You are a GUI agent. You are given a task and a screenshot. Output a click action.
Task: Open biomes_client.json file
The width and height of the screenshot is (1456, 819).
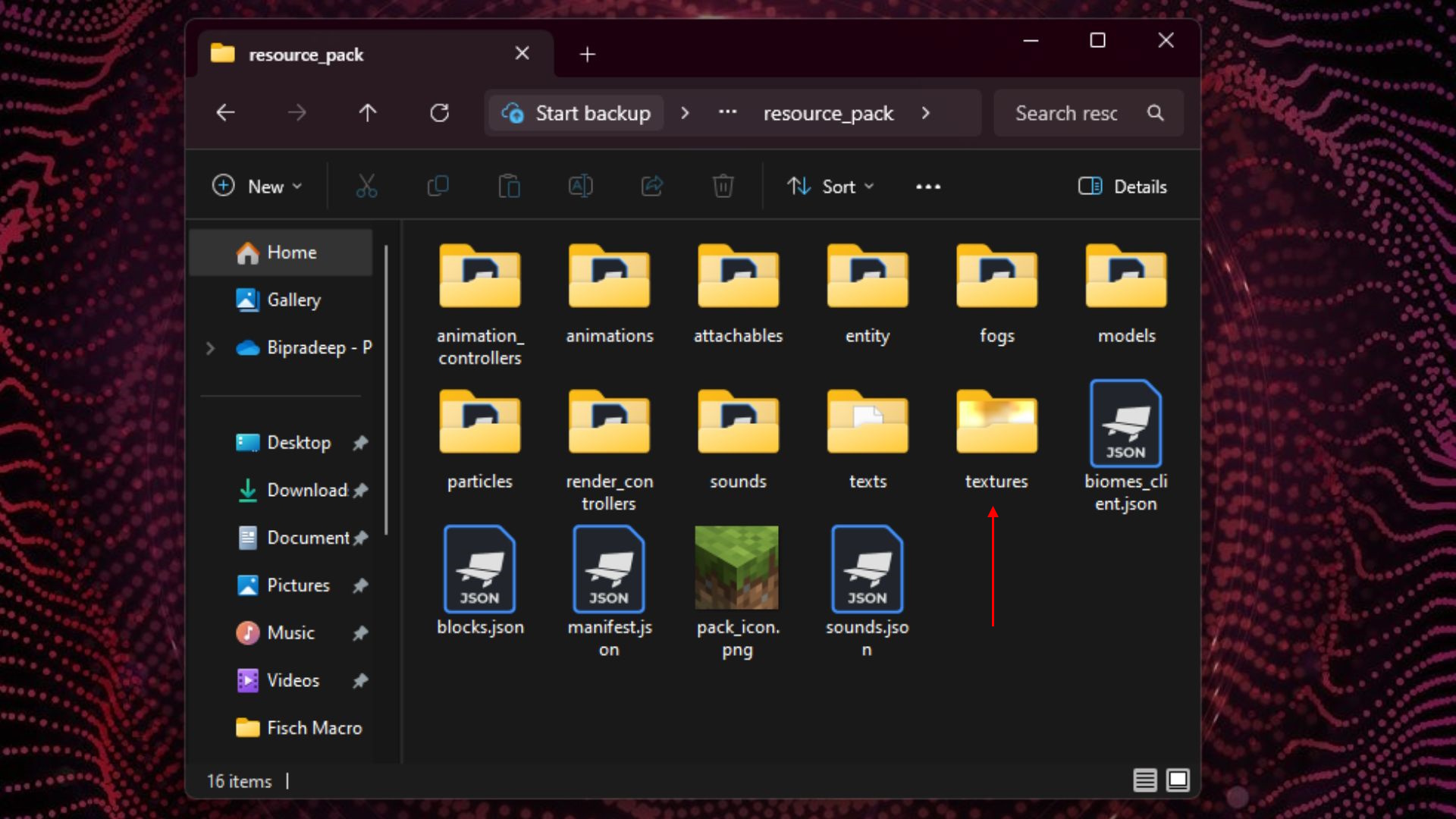coord(1125,425)
